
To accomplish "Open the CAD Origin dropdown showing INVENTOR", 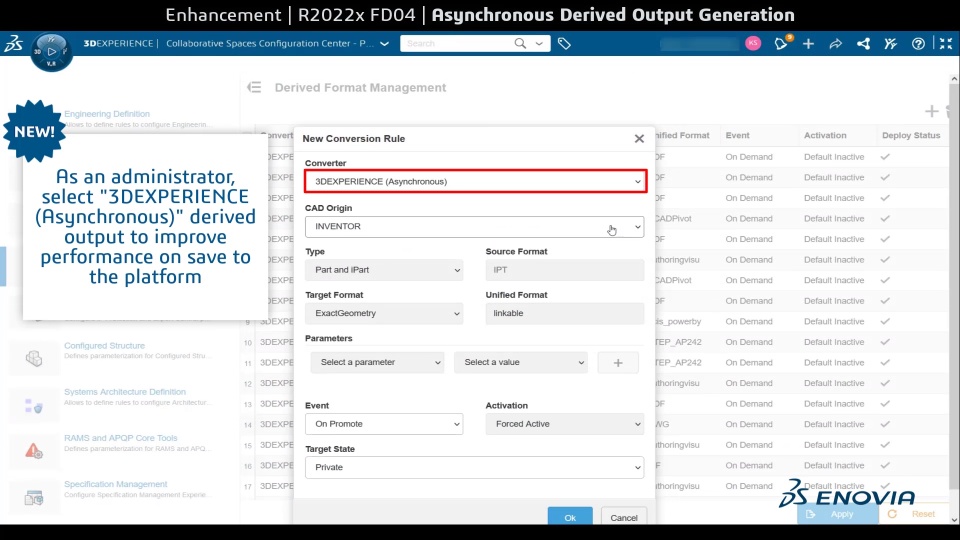I will [x=474, y=227].
